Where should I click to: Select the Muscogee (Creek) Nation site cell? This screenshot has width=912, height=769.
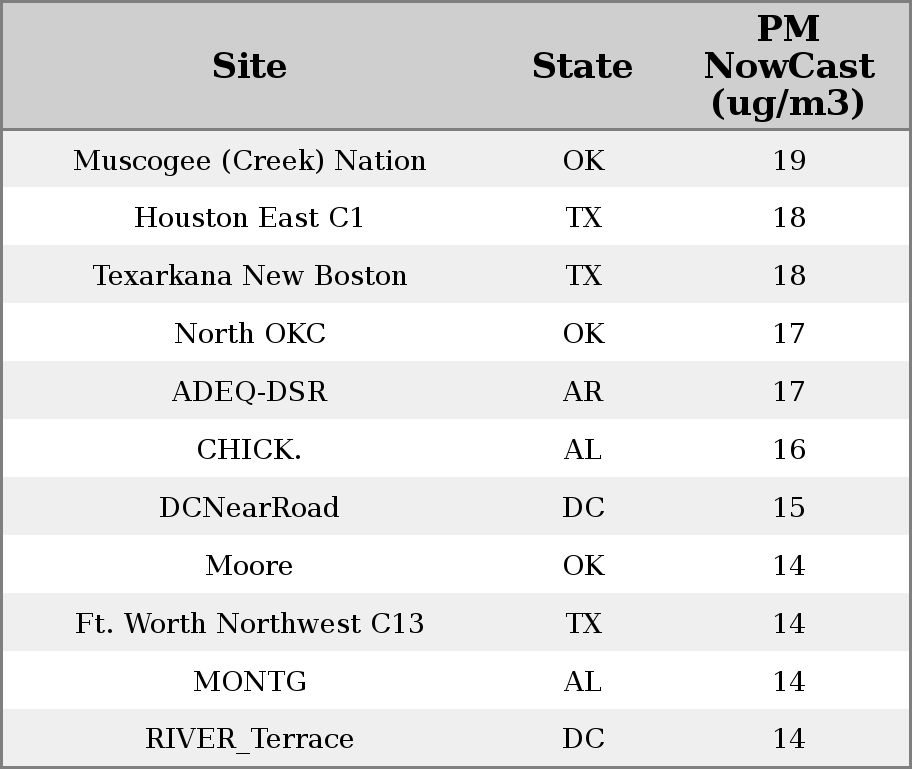[x=249, y=161]
